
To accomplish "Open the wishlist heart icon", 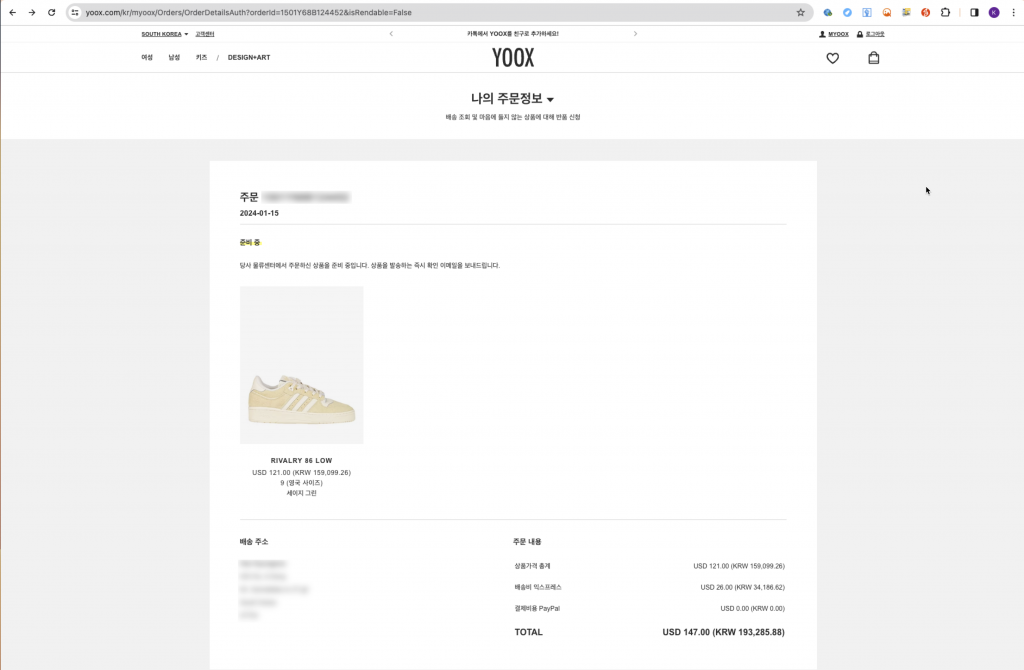I will pos(832,58).
